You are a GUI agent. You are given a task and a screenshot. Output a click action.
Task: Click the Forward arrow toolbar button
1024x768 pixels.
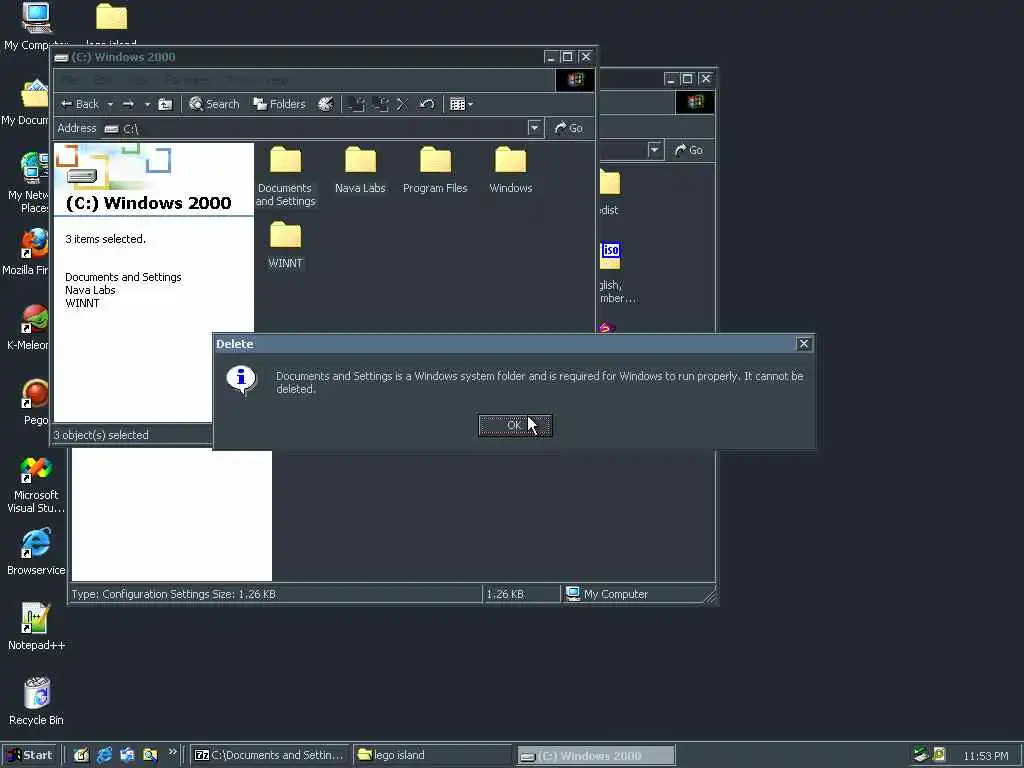pyautogui.click(x=129, y=104)
